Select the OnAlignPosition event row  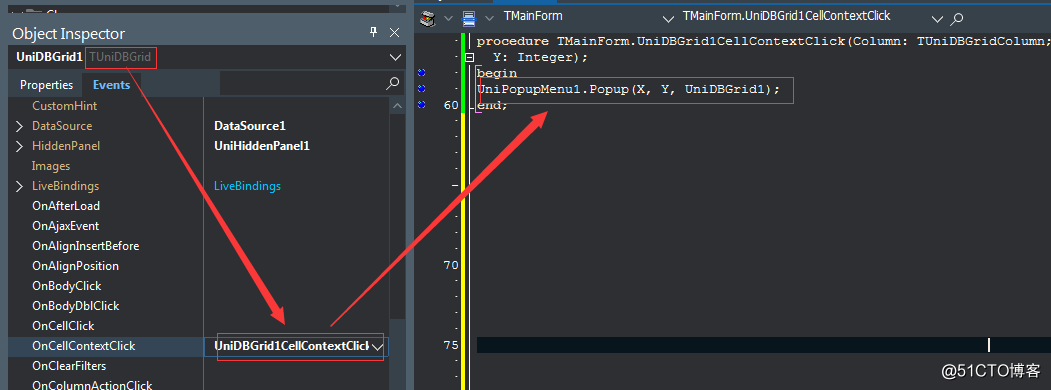198,266
